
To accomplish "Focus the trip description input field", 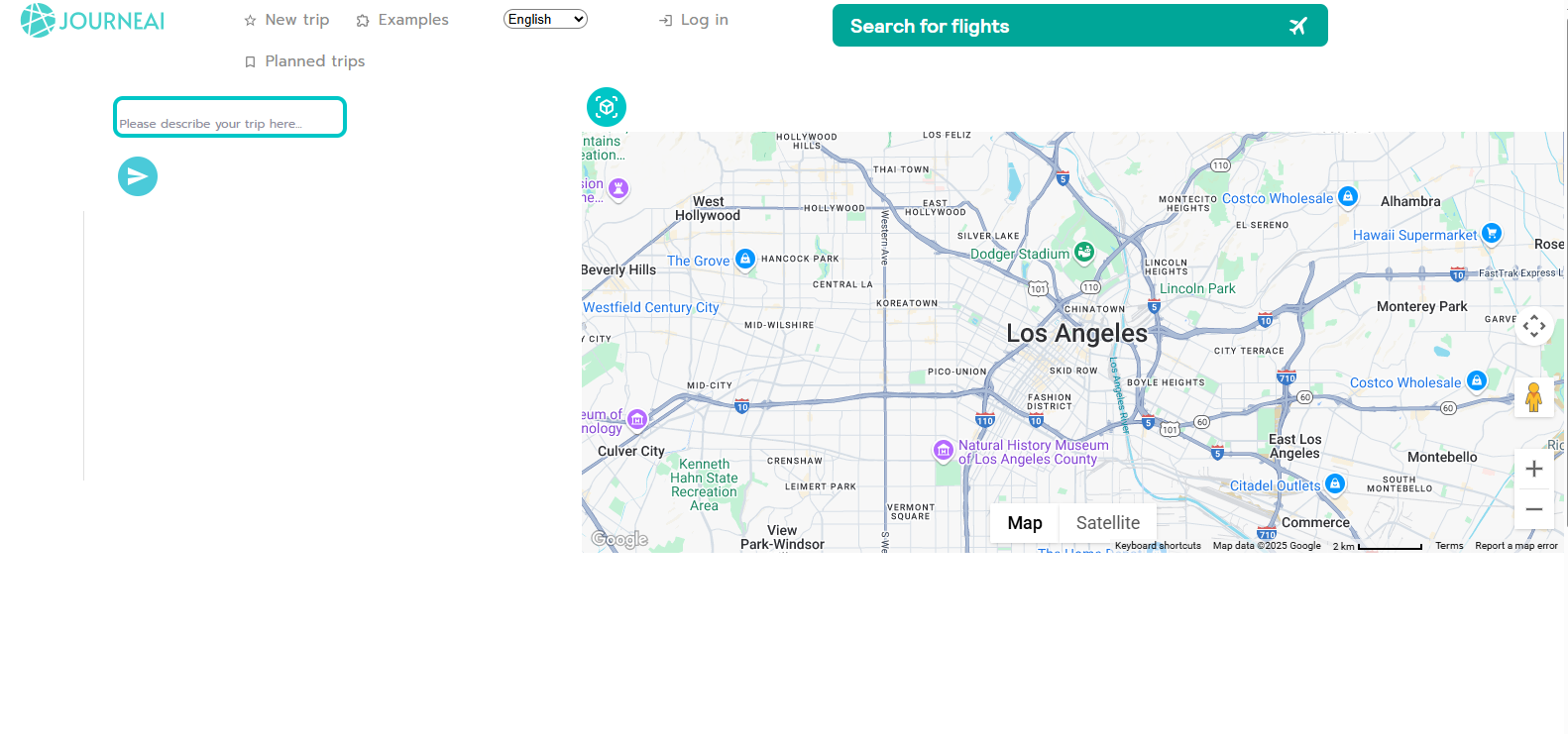I will click(x=230, y=117).
